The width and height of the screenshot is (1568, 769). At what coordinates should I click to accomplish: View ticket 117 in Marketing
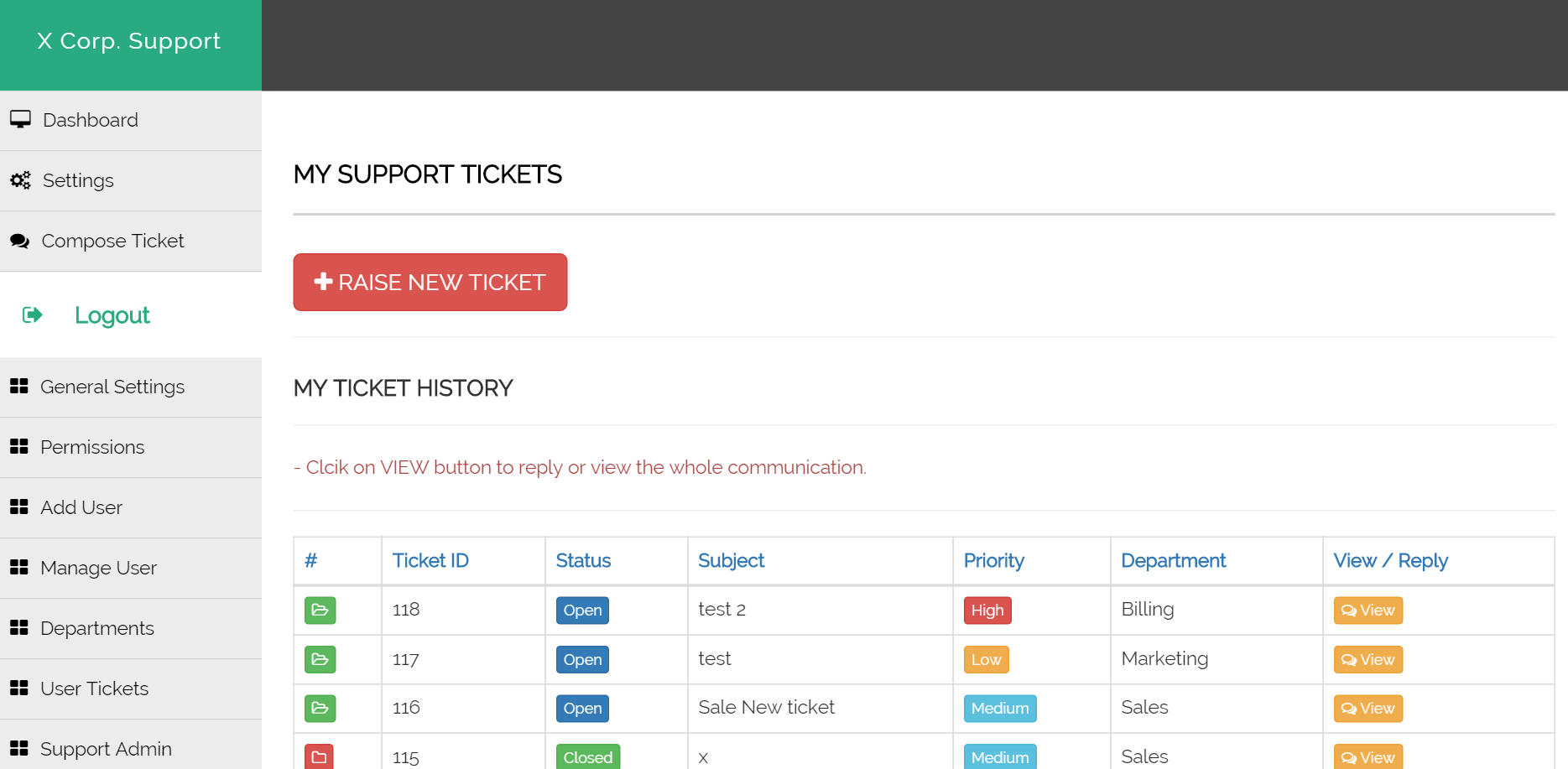click(x=1367, y=659)
